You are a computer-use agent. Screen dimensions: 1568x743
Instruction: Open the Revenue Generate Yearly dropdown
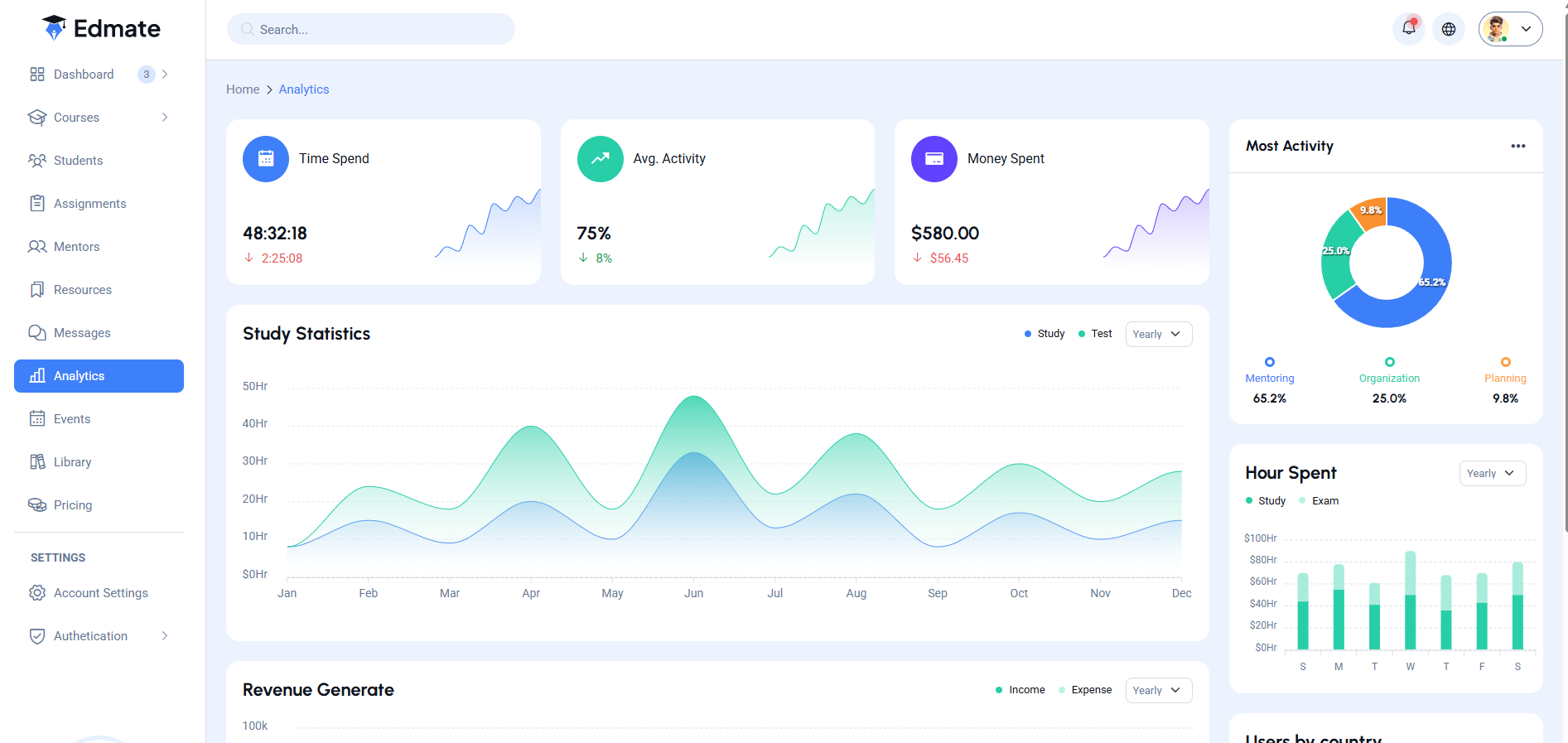[x=1159, y=690]
